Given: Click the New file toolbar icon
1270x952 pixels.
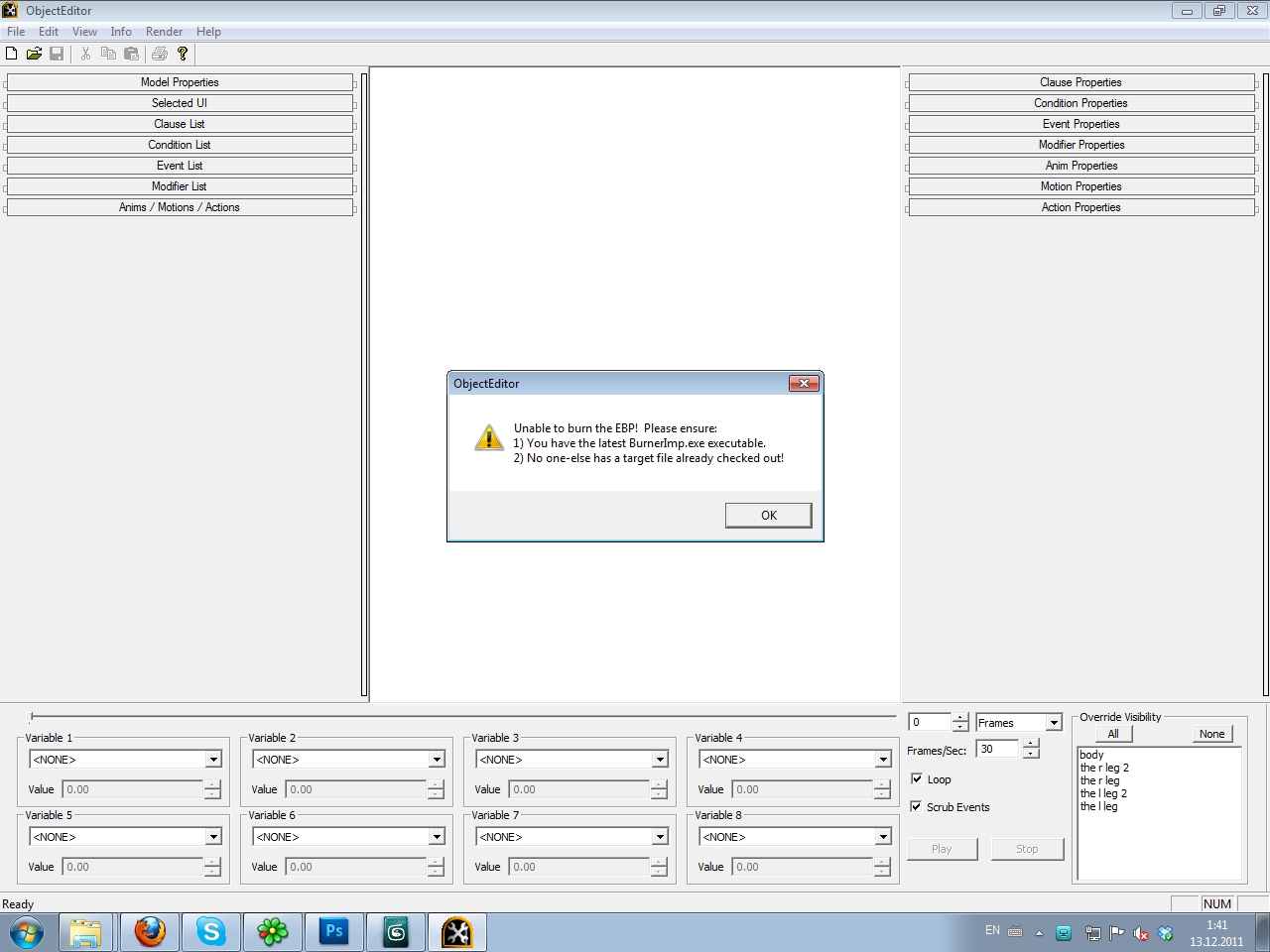Looking at the screenshot, I should (x=12, y=54).
